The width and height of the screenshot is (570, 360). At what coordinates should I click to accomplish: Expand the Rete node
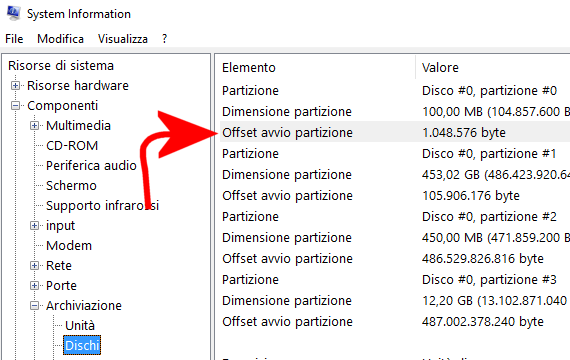coord(34,266)
